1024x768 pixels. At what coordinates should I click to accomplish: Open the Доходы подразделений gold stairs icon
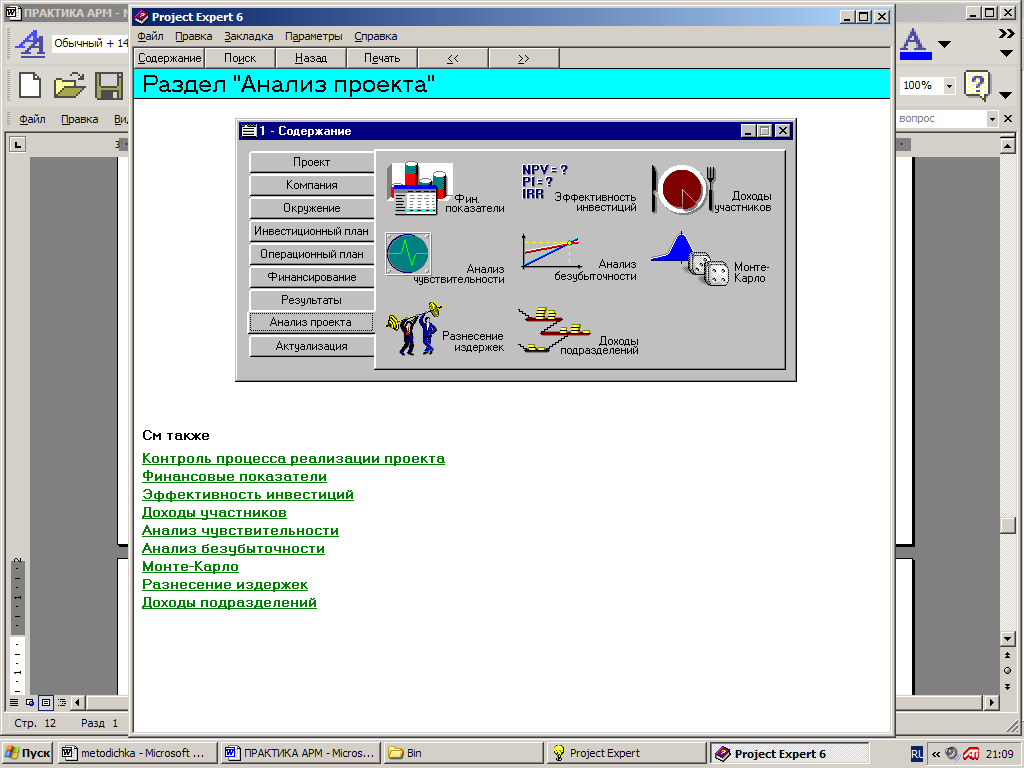click(x=554, y=330)
